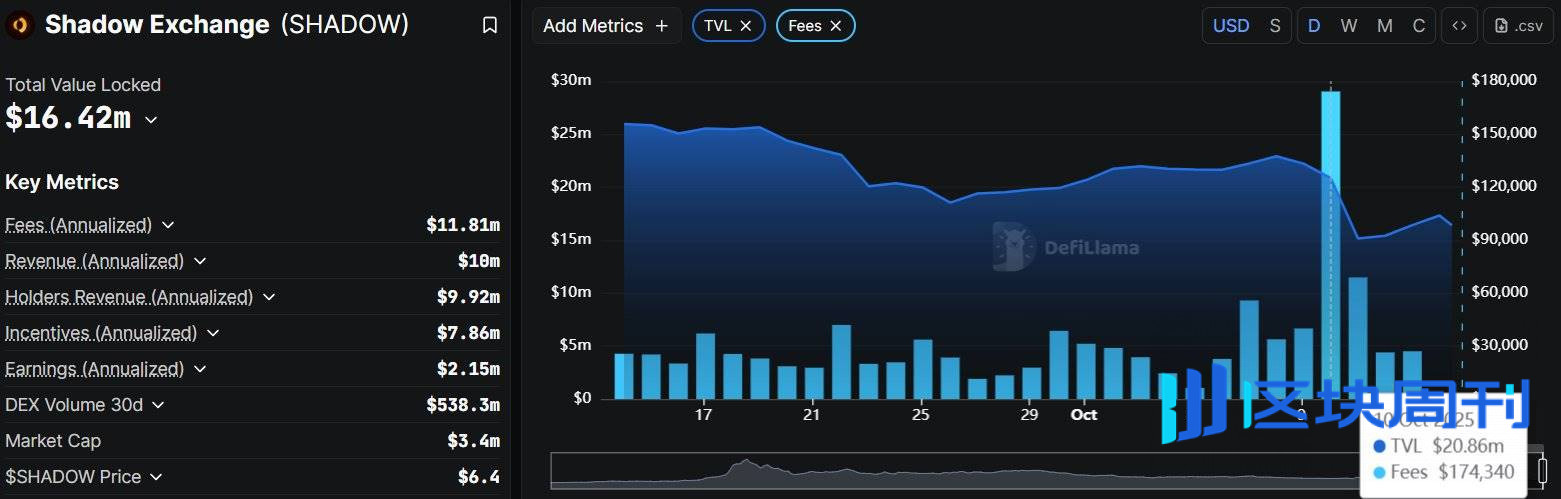Remove the TVL metric chip

click(746, 26)
